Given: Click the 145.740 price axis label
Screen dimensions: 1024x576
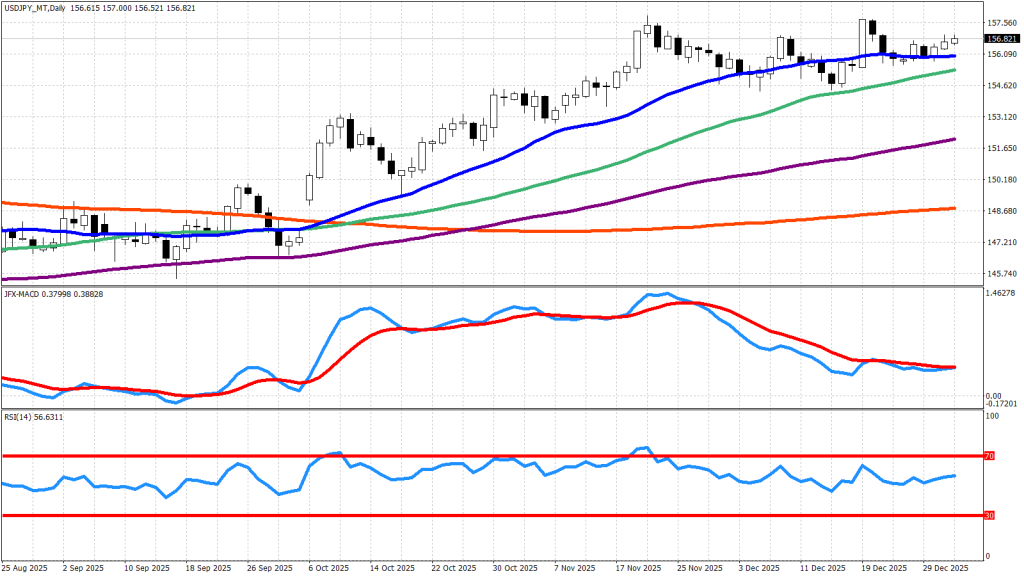Looking at the screenshot, I should click(x=1001, y=273).
